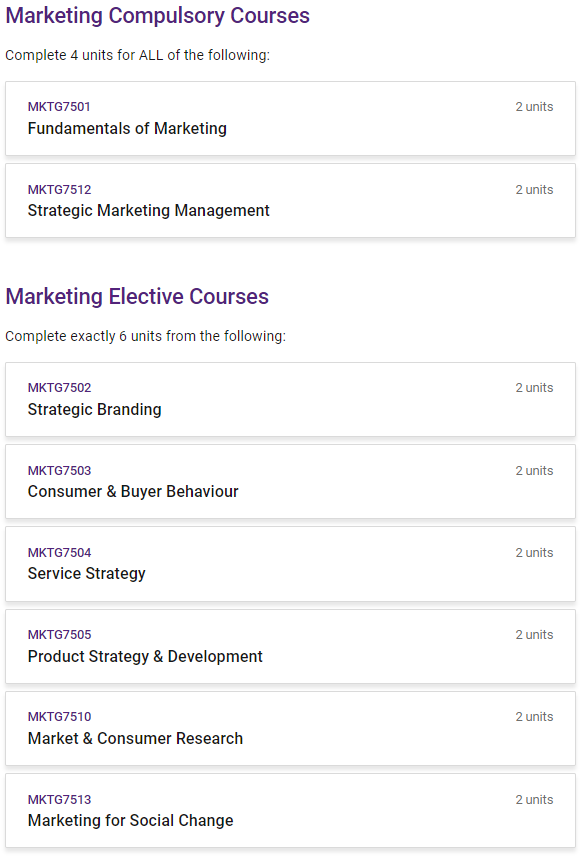Select the Marketing Compulsory Courses heading
Viewport: 580px width, 856px height.
click(157, 16)
